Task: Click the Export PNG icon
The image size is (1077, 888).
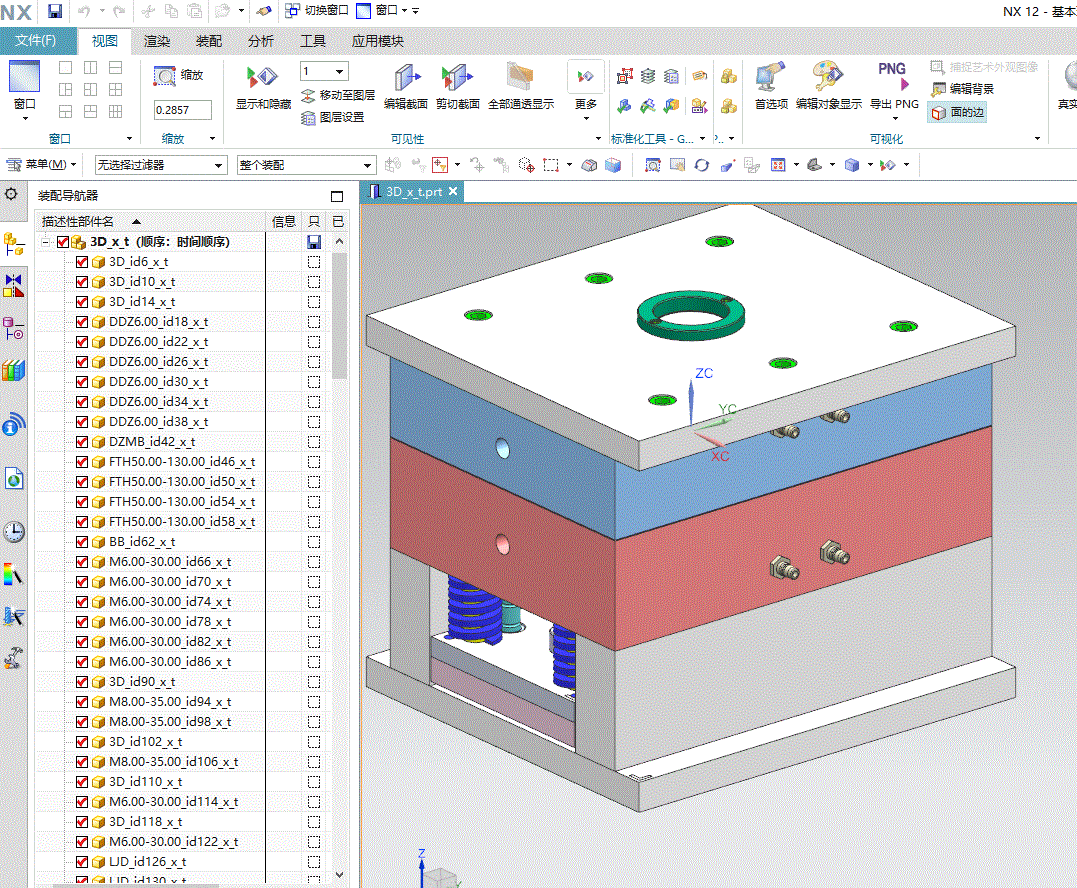Action: [894, 86]
